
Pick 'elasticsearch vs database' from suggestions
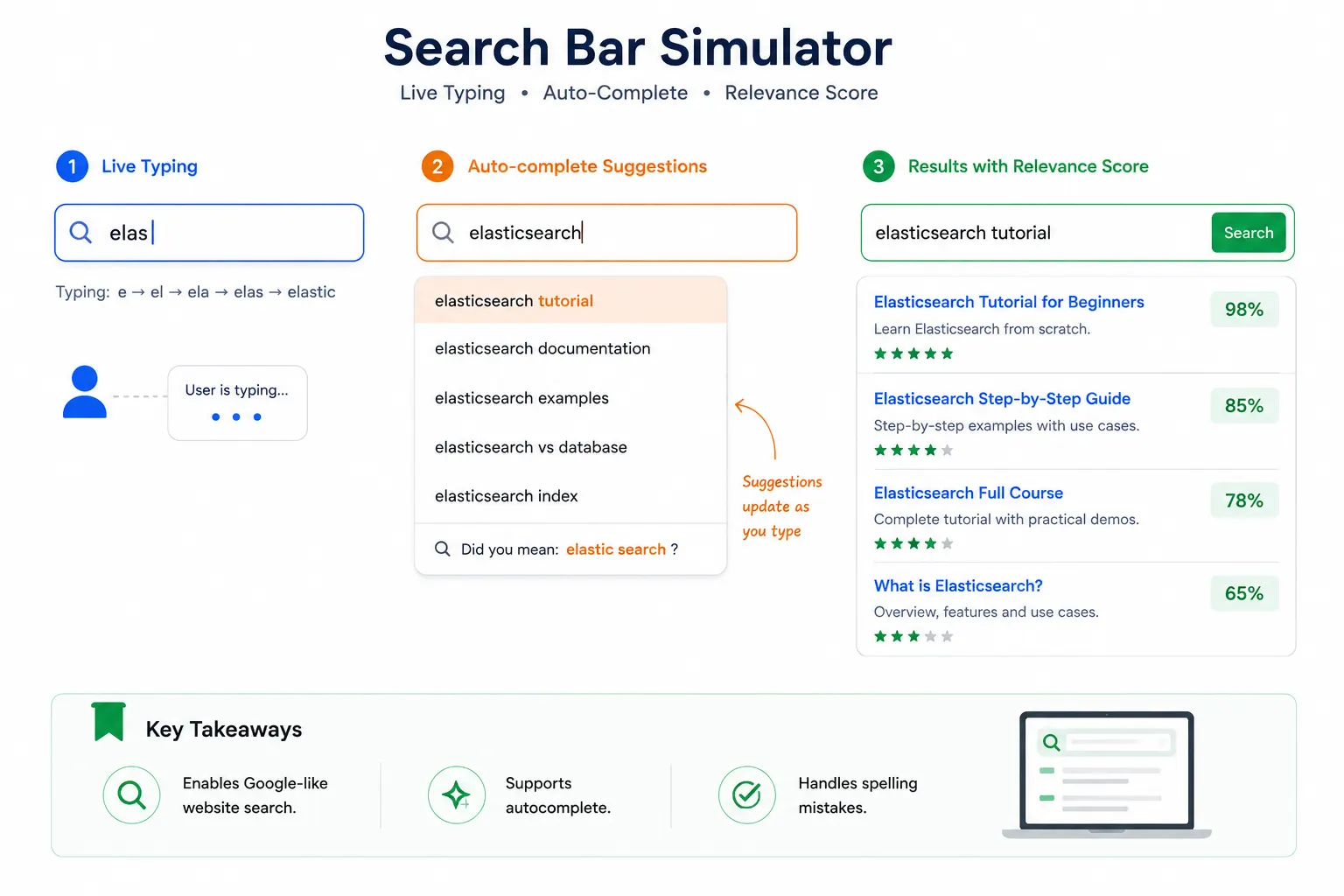[570, 447]
